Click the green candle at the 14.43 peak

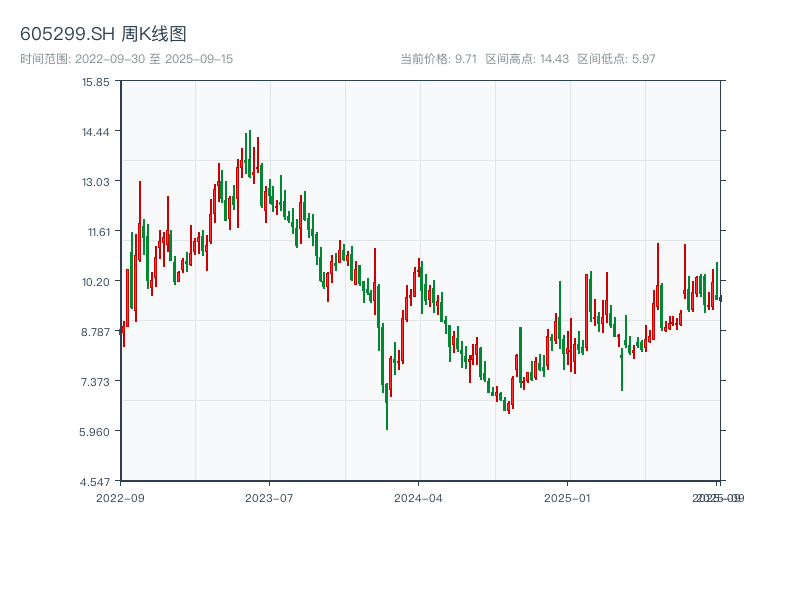click(250, 154)
